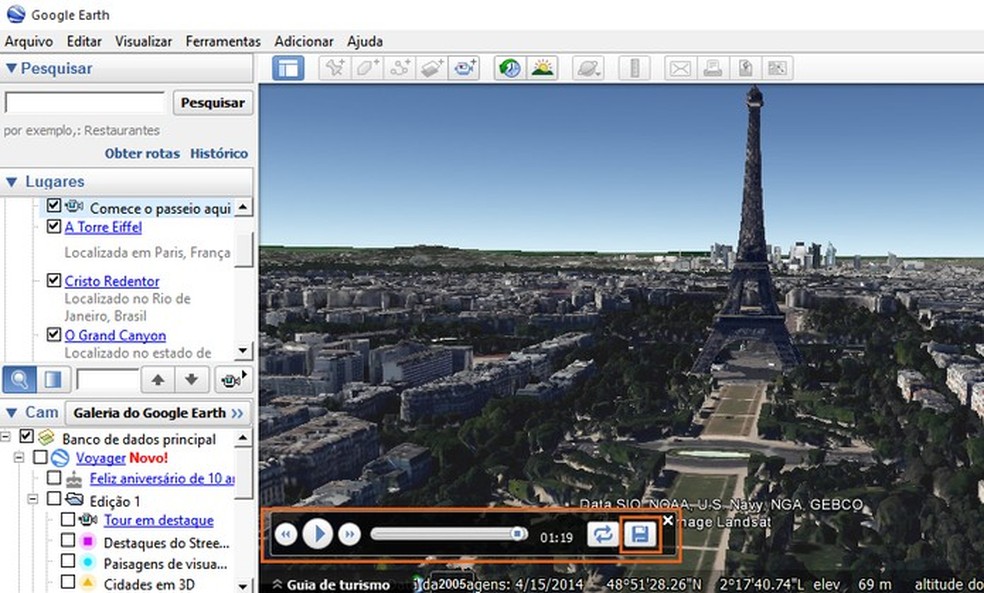Email the current view
This screenshot has height=593, width=984.
[679, 67]
